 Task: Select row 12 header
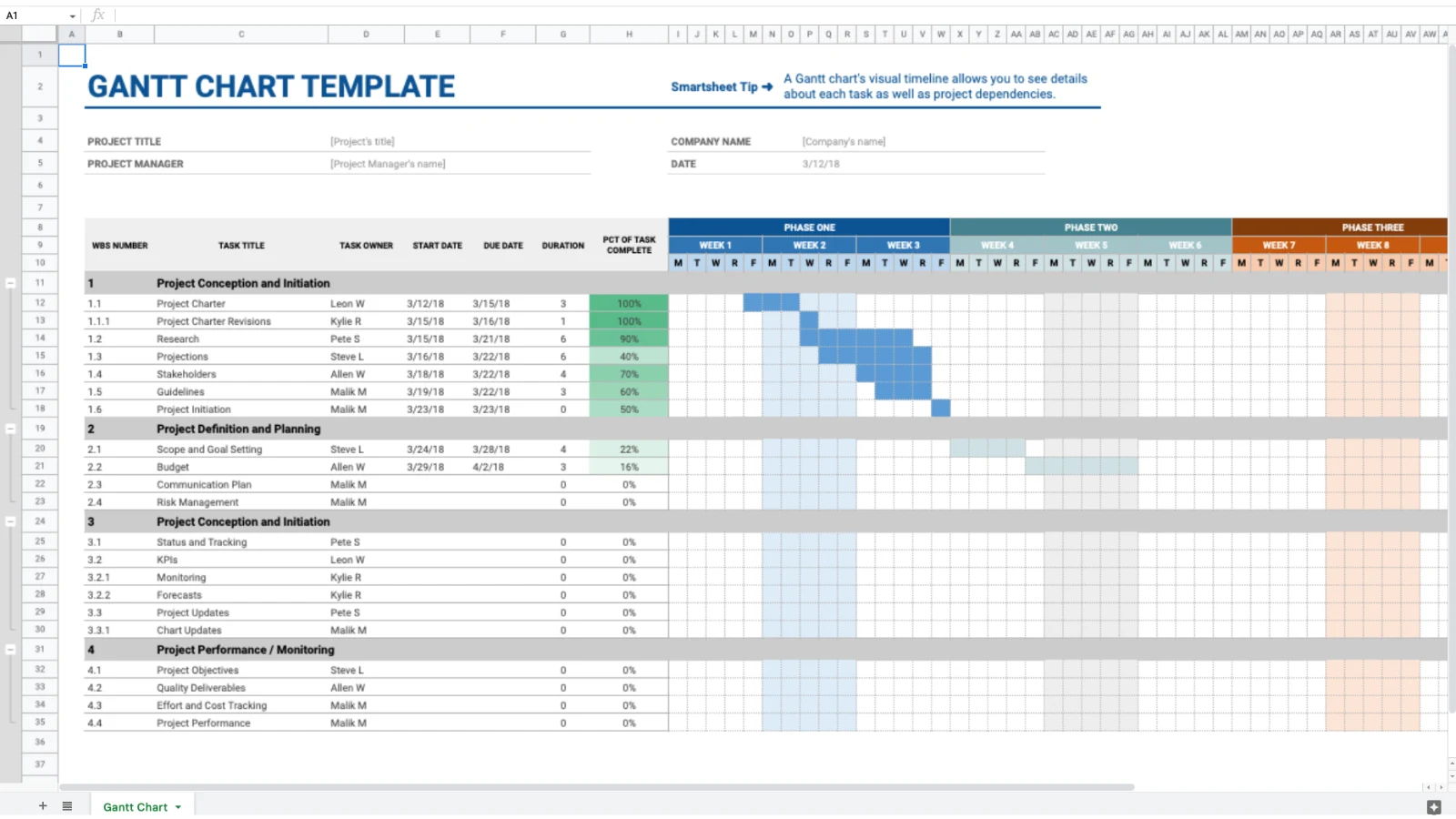pos(40,303)
